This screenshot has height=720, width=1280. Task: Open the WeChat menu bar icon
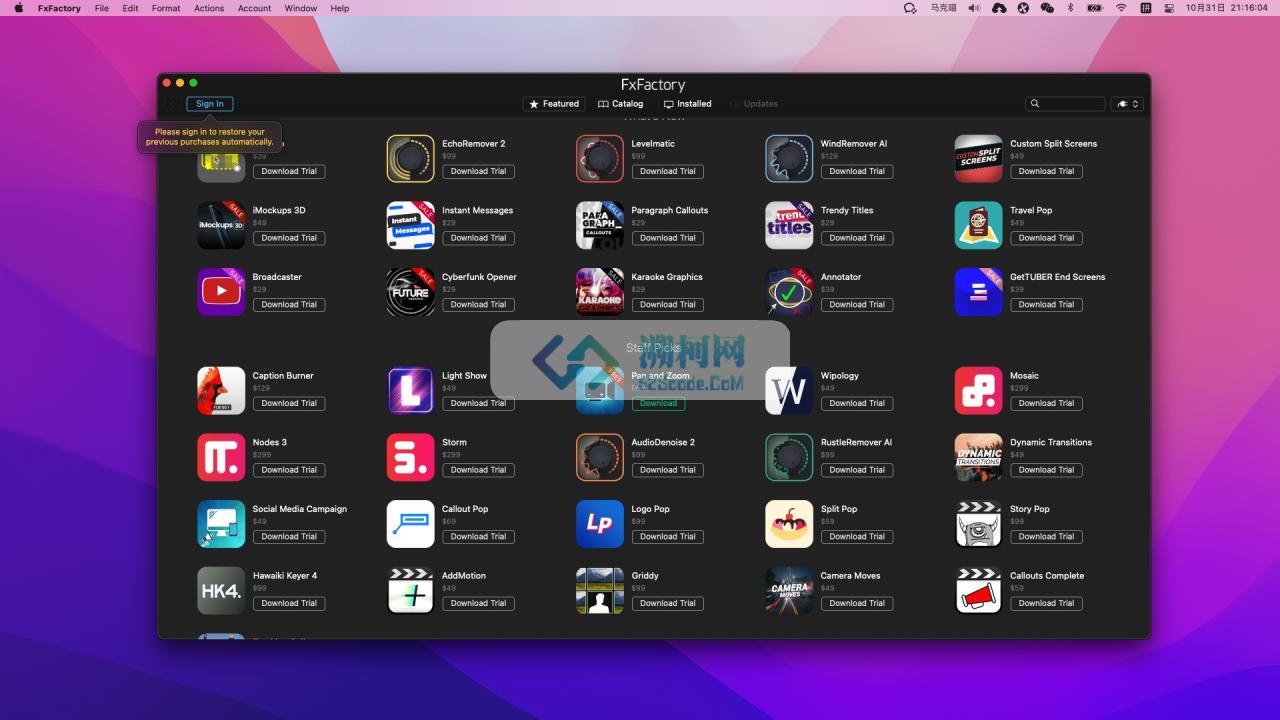click(x=1047, y=8)
